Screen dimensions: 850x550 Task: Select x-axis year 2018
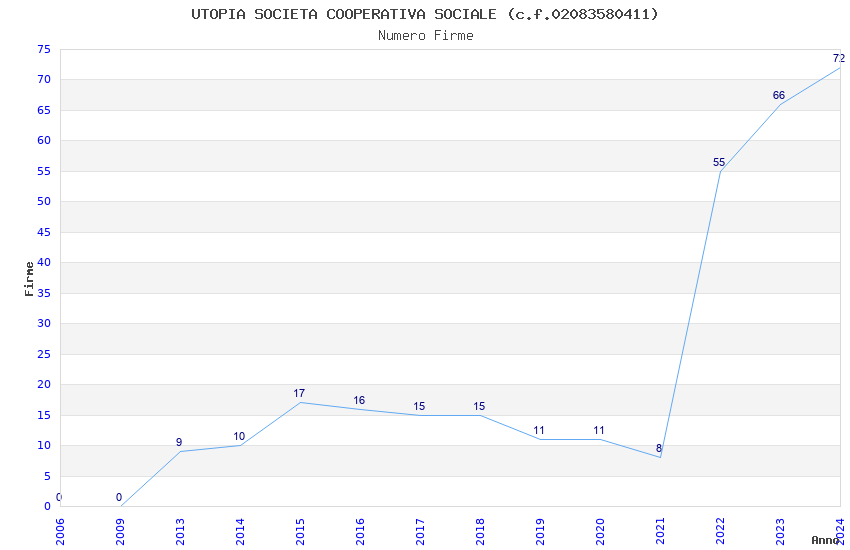click(480, 532)
